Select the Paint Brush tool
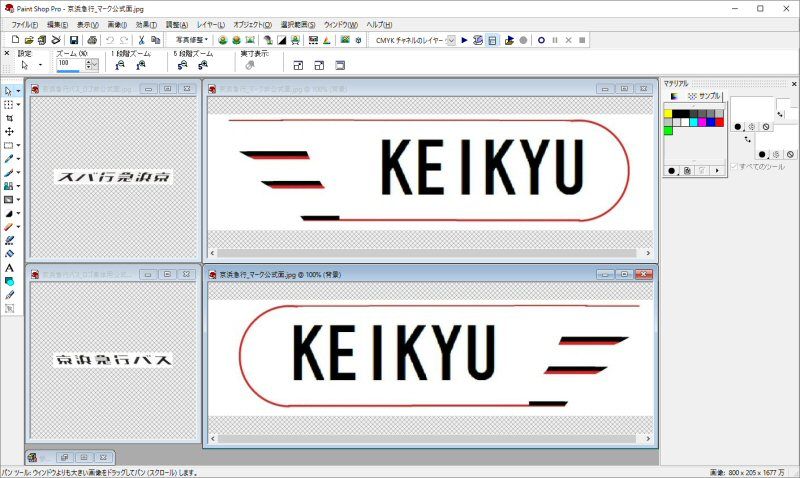The height and width of the screenshot is (478, 800). 9,172
